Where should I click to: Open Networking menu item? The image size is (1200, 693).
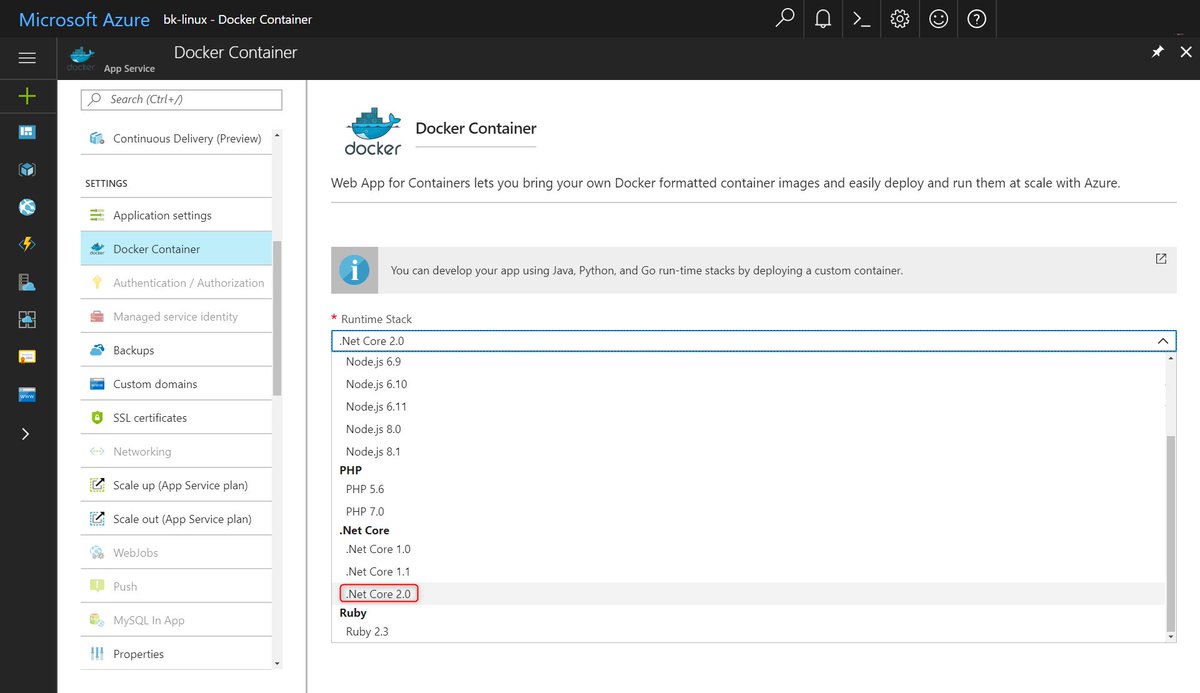176,452
